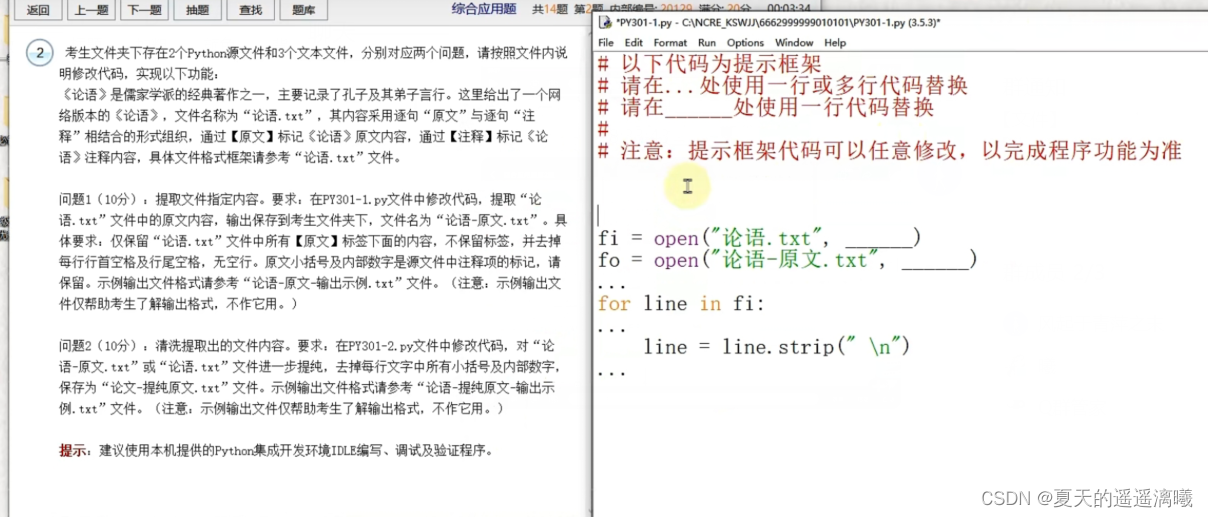Image resolution: width=1208 pixels, height=517 pixels.
Task: Open the Options menu in IDLE
Action: point(745,43)
